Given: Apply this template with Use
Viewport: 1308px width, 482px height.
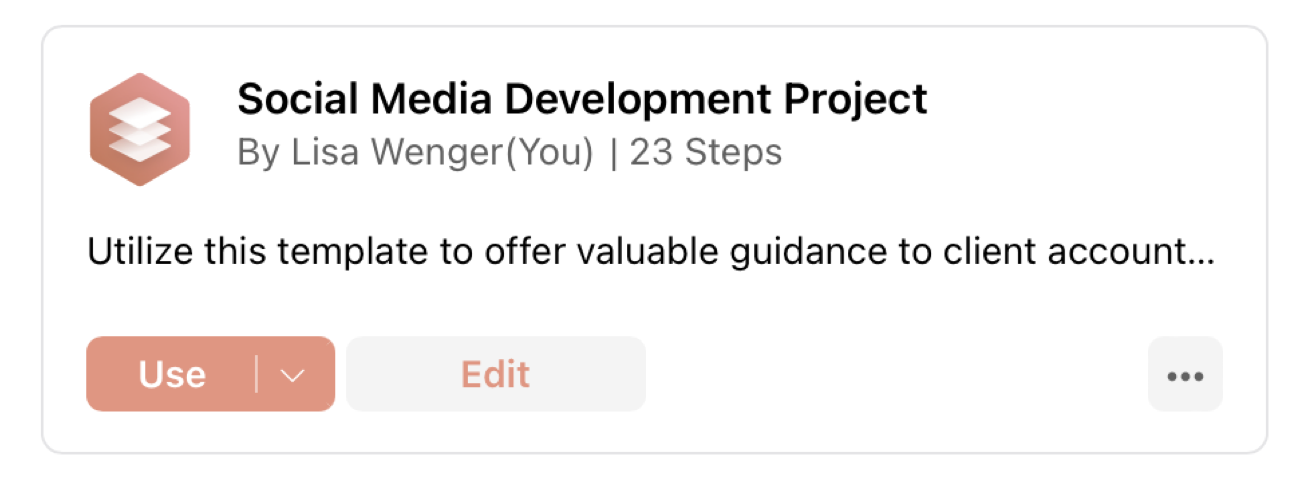Looking at the screenshot, I should [172, 375].
